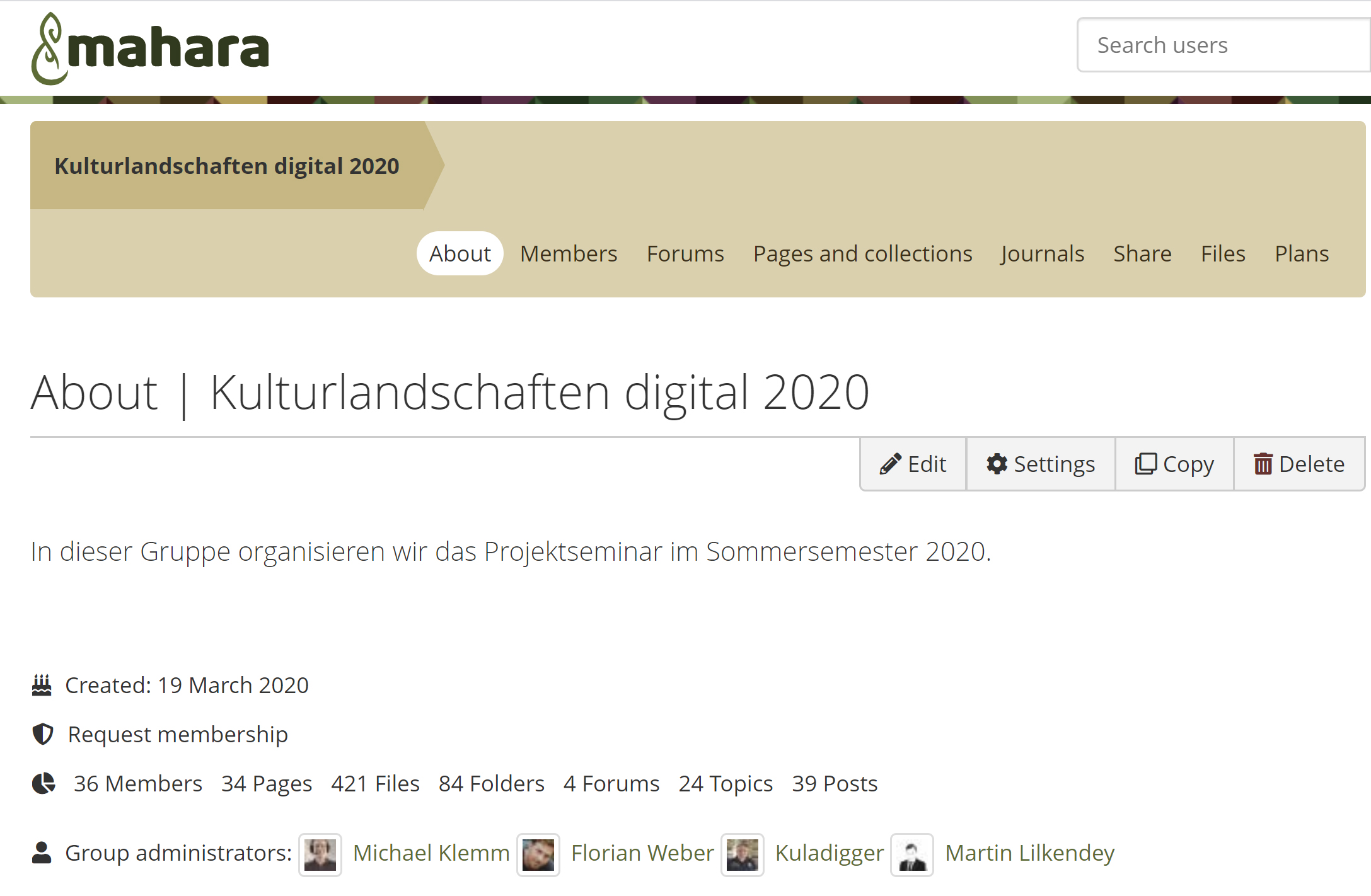
Task: Click the pencil Edit icon
Action: (890, 464)
